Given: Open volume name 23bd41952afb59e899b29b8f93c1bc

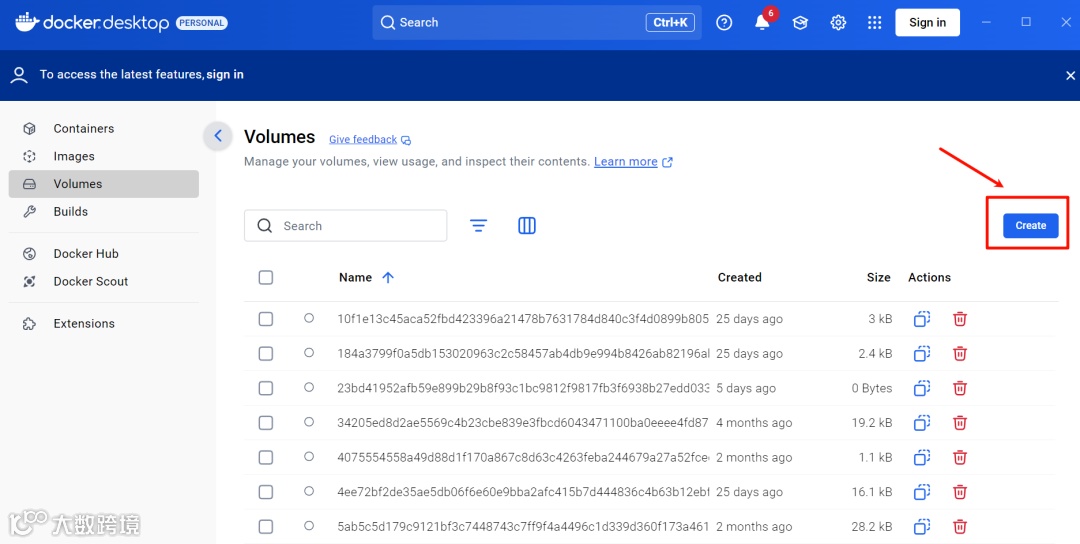Looking at the screenshot, I should (523, 388).
